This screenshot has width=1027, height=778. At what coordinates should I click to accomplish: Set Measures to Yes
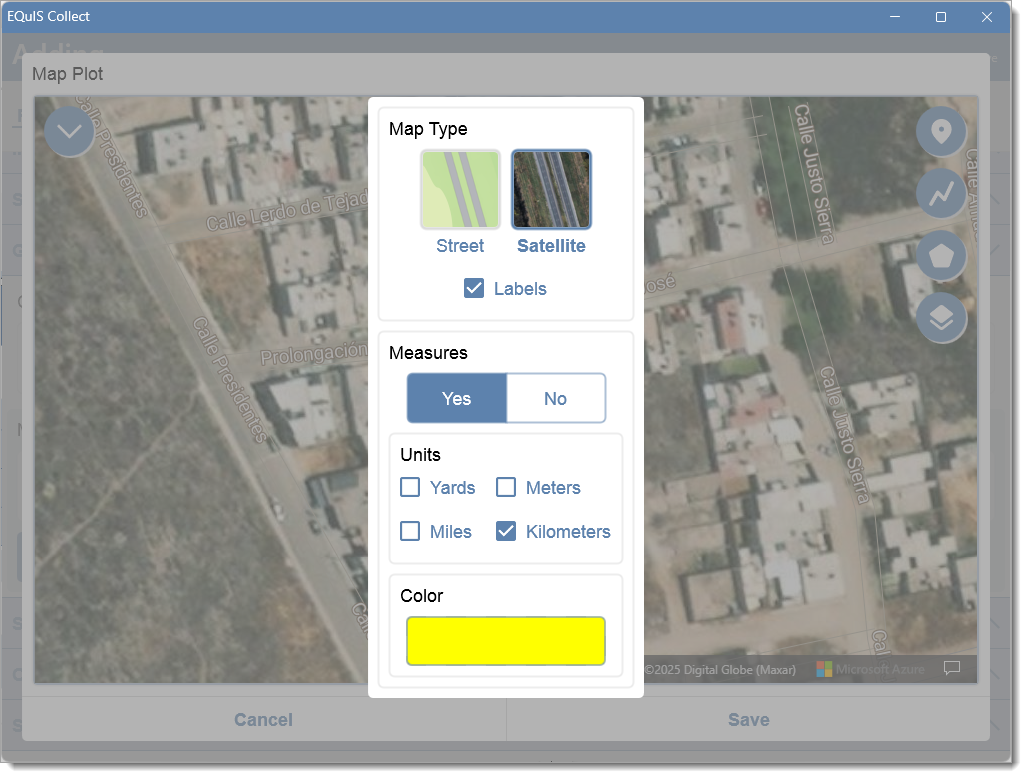coord(457,398)
